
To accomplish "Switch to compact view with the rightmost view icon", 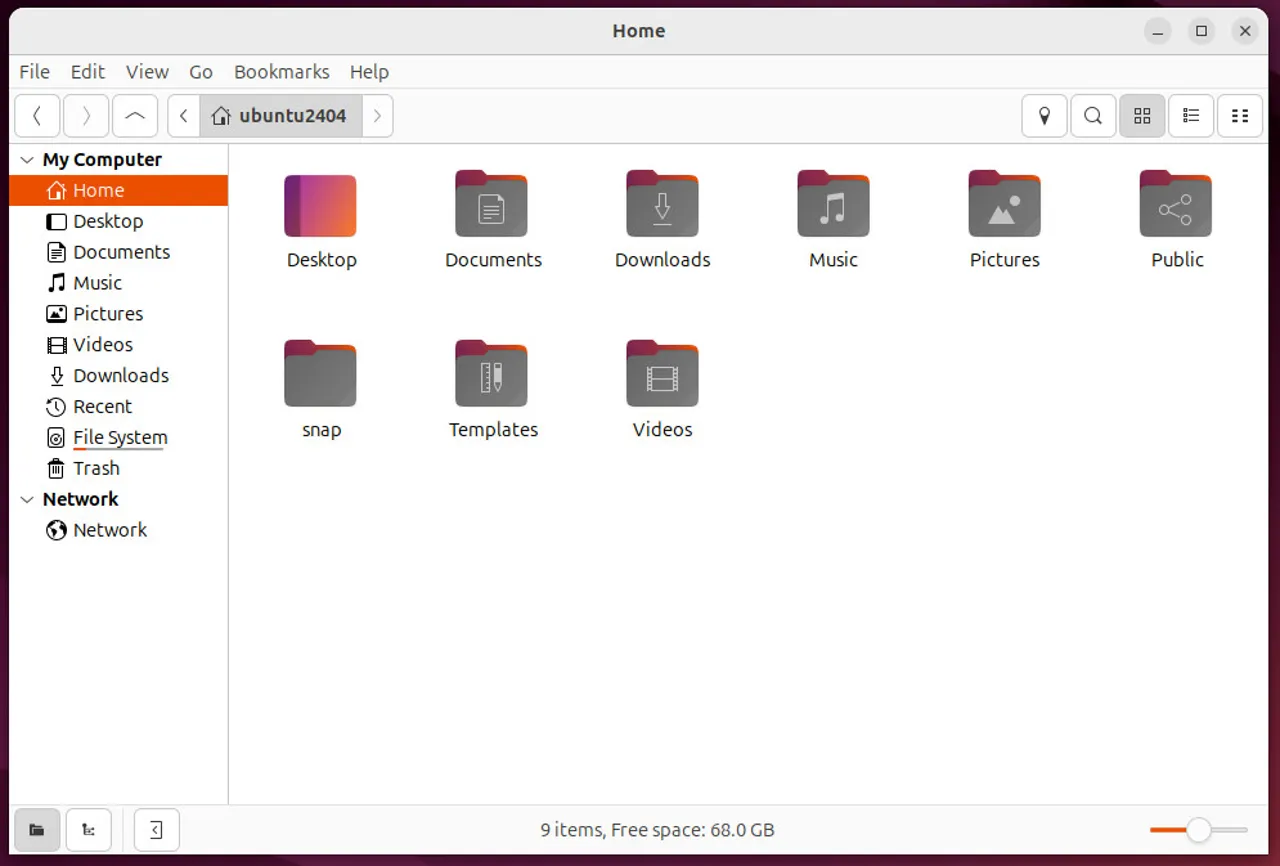I will [1239, 115].
